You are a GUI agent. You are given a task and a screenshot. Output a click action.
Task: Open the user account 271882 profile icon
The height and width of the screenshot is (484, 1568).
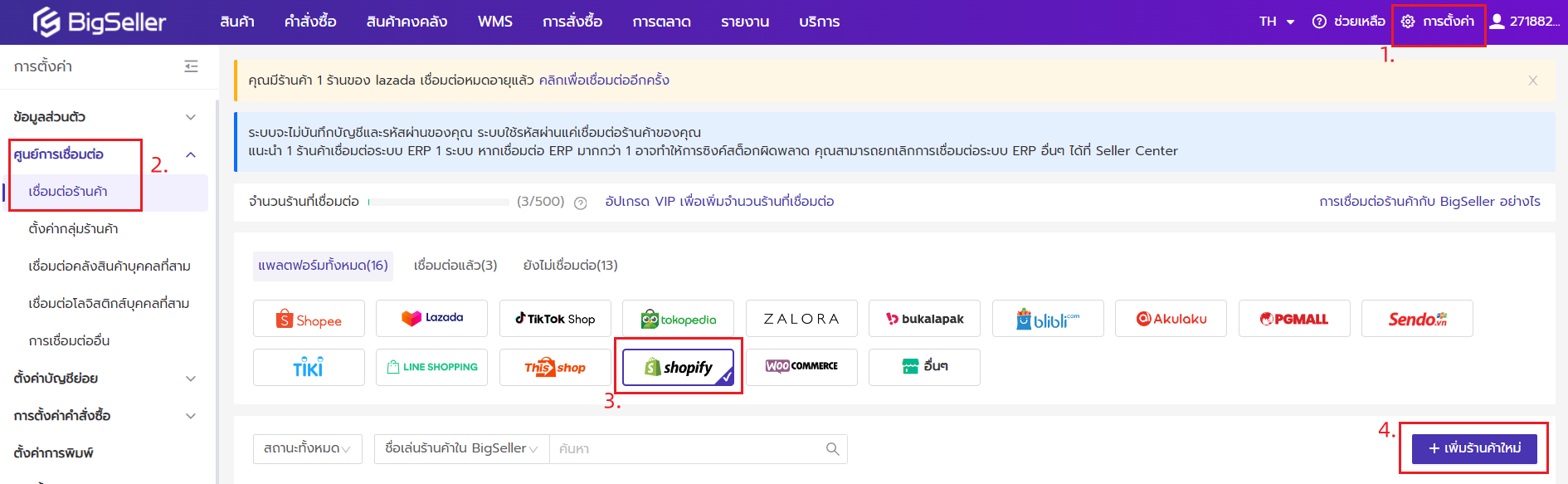point(1497,22)
